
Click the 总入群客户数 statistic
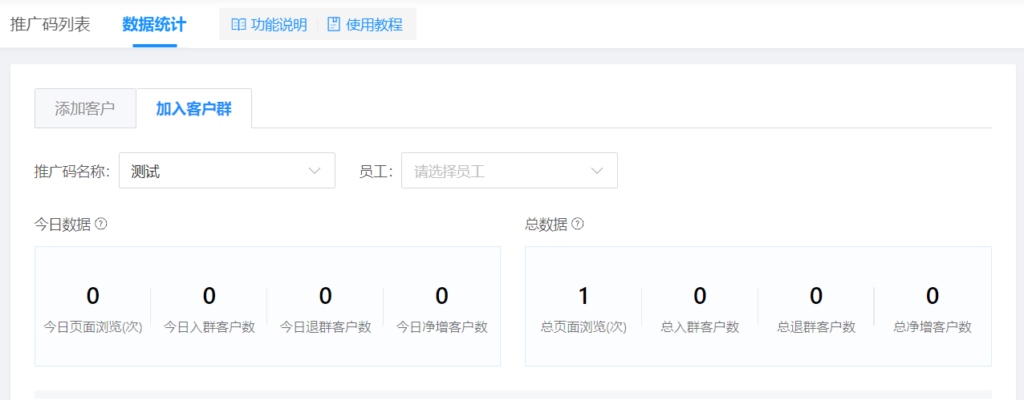click(x=700, y=308)
